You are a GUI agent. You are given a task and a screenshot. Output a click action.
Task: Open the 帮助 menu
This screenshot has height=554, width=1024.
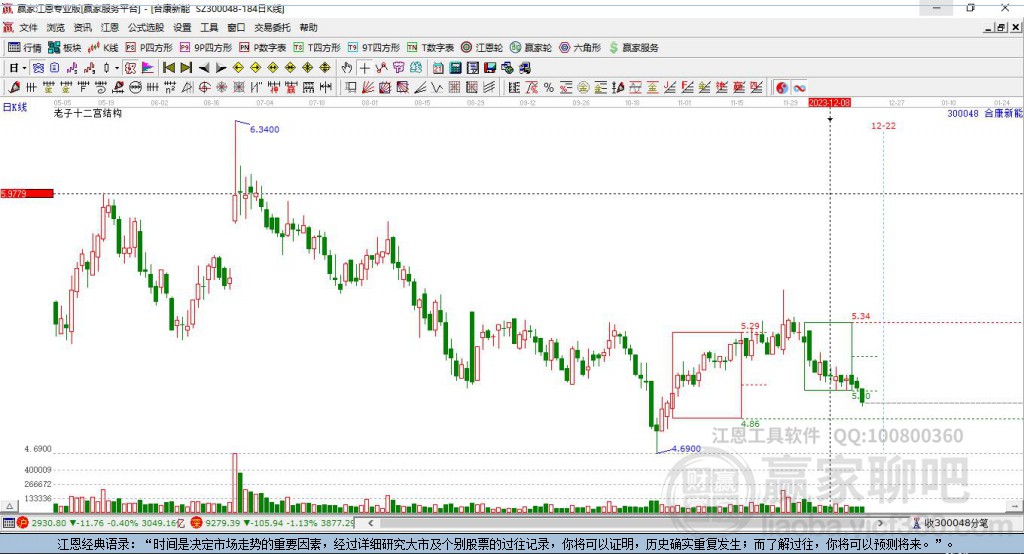(x=308, y=27)
